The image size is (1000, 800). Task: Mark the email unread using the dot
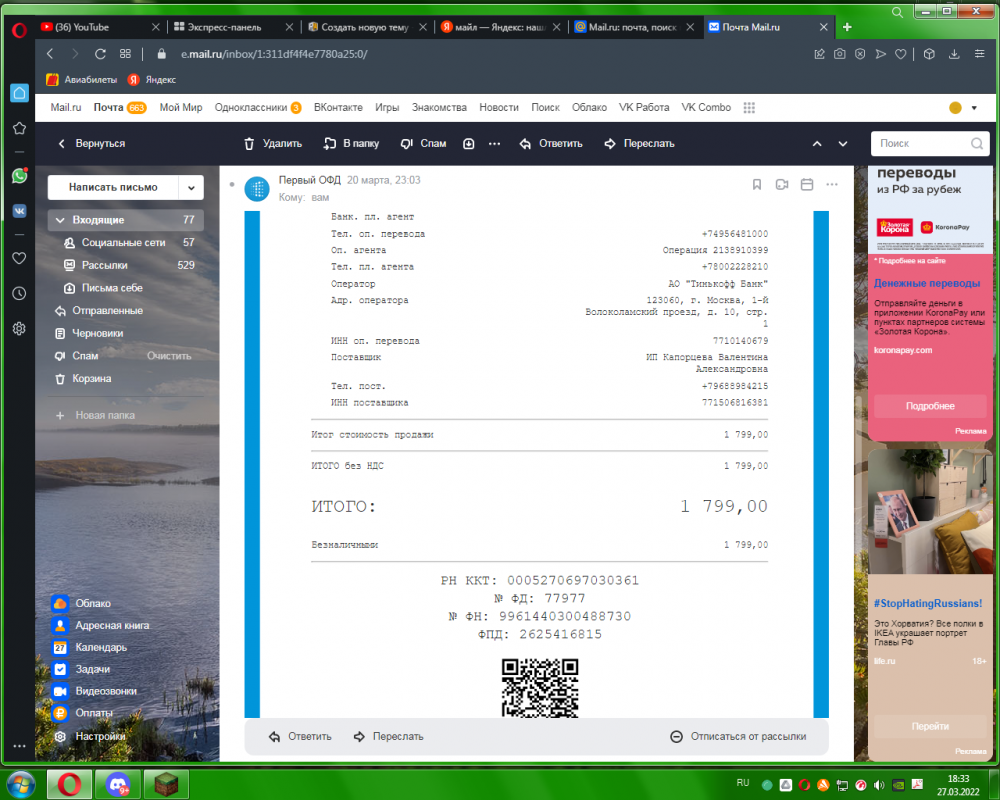coord(232,184)
